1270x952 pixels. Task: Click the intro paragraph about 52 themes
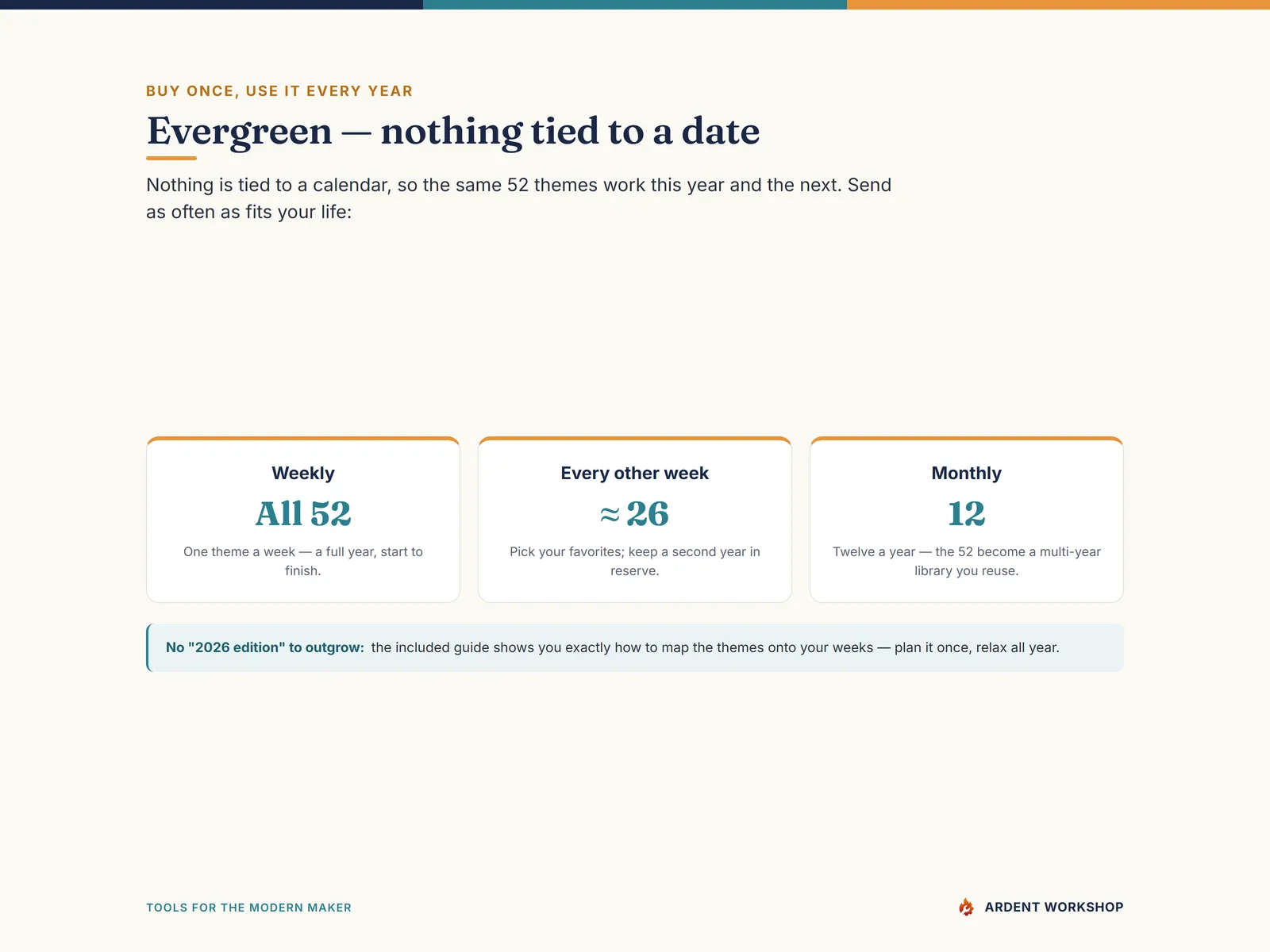coord(519,198)
